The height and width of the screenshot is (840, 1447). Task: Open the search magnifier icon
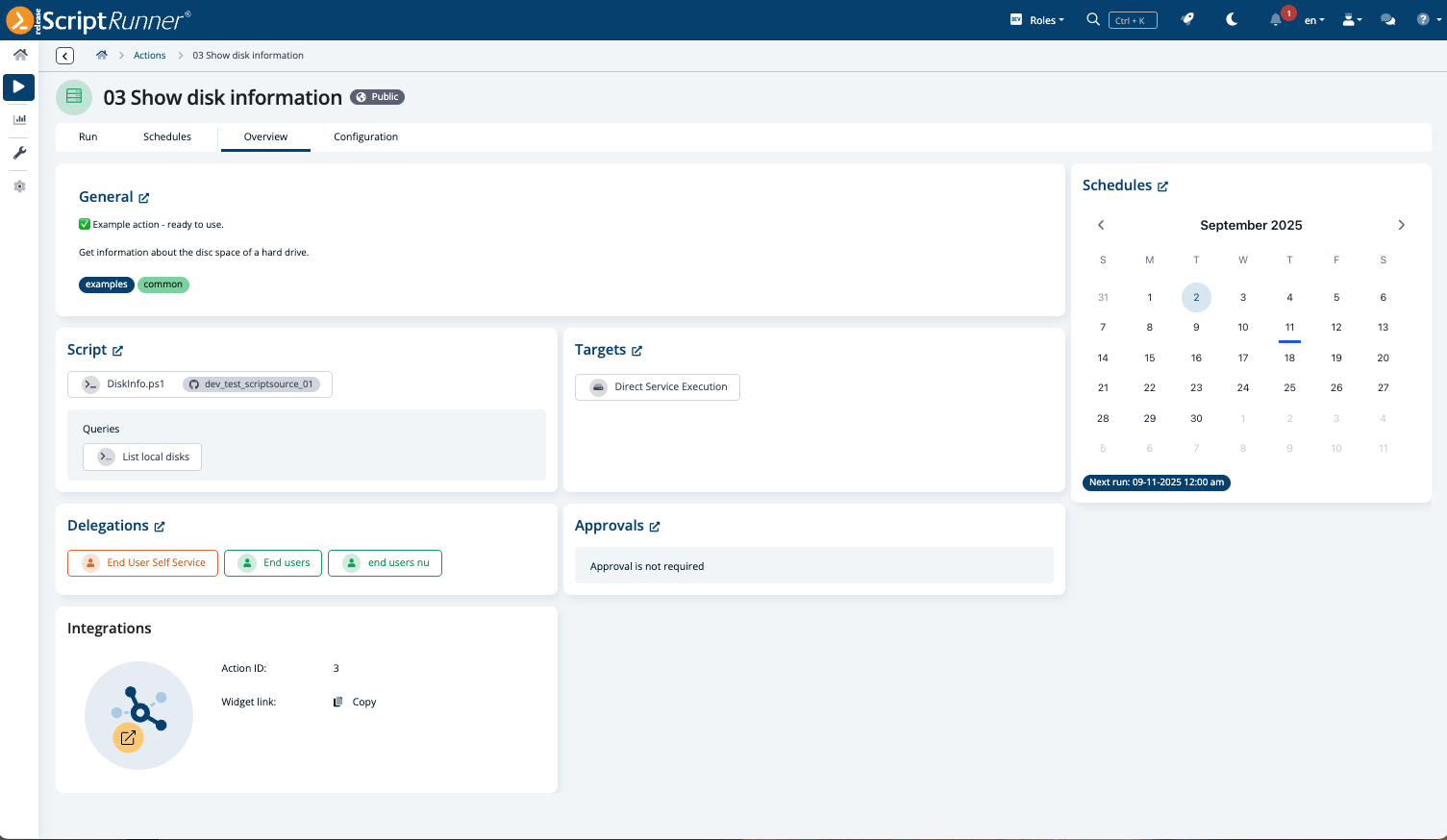pyautogui.click(x=1093, y=19)
